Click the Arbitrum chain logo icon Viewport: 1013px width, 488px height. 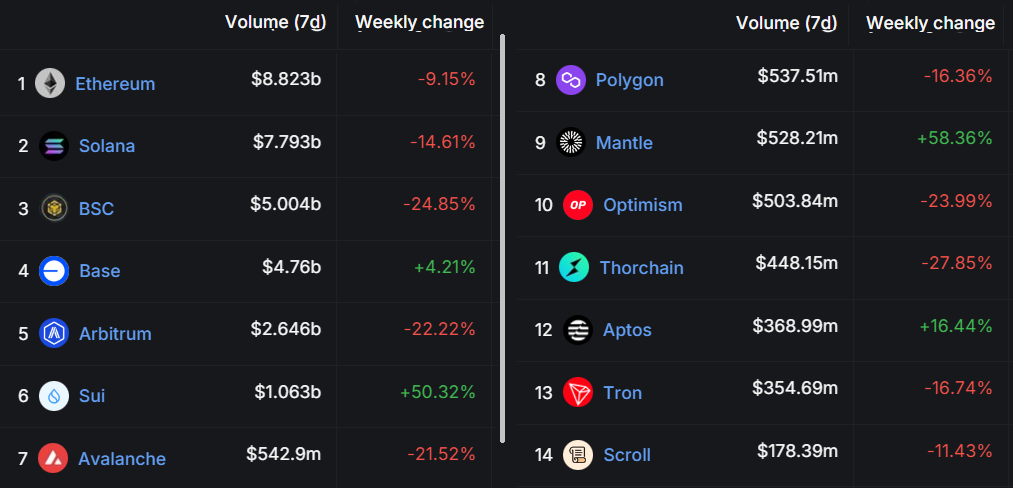[x=54, y=333]
